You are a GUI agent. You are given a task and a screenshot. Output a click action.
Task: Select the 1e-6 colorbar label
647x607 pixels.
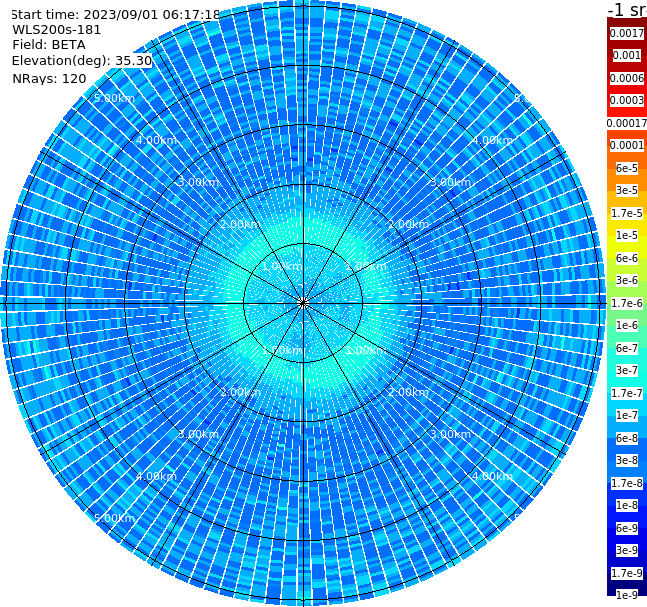[627, 325]
